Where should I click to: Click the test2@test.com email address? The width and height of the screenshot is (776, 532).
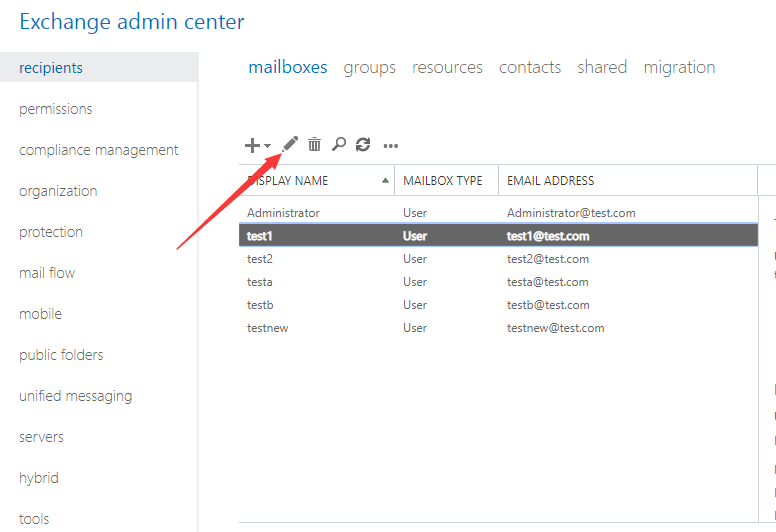pos(548,259)
